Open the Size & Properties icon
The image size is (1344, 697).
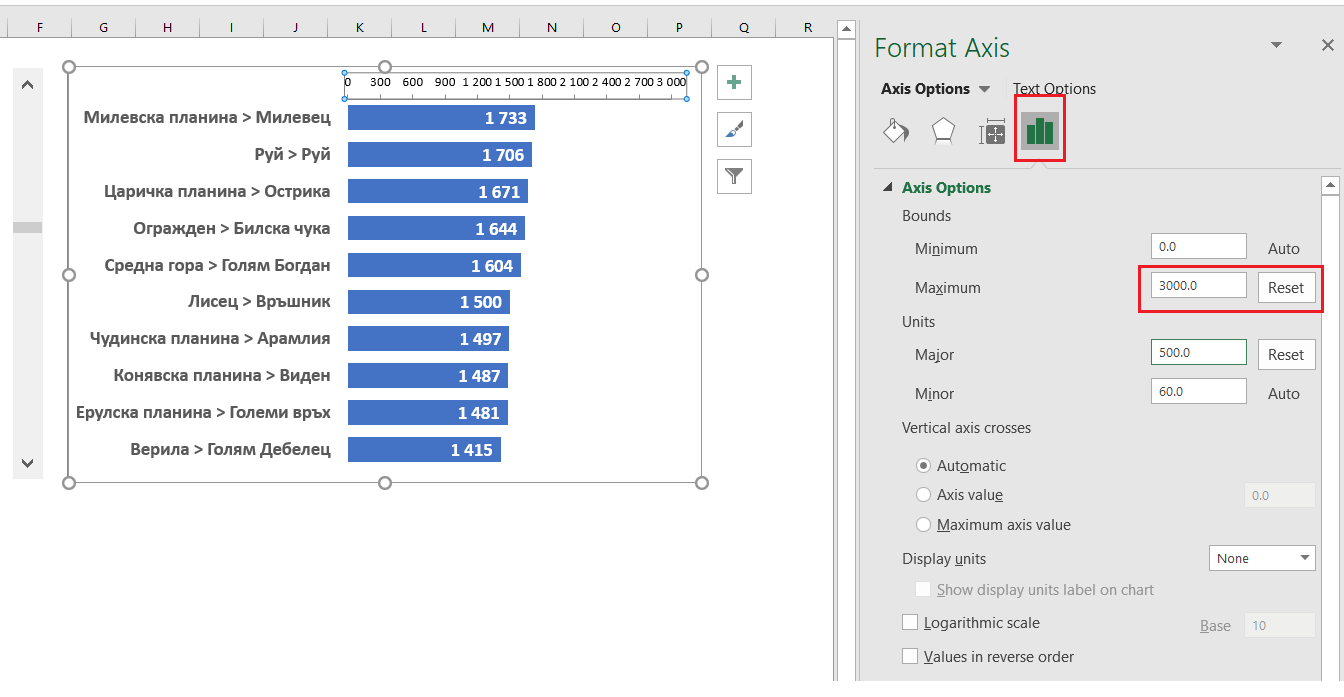coord(991,130)
